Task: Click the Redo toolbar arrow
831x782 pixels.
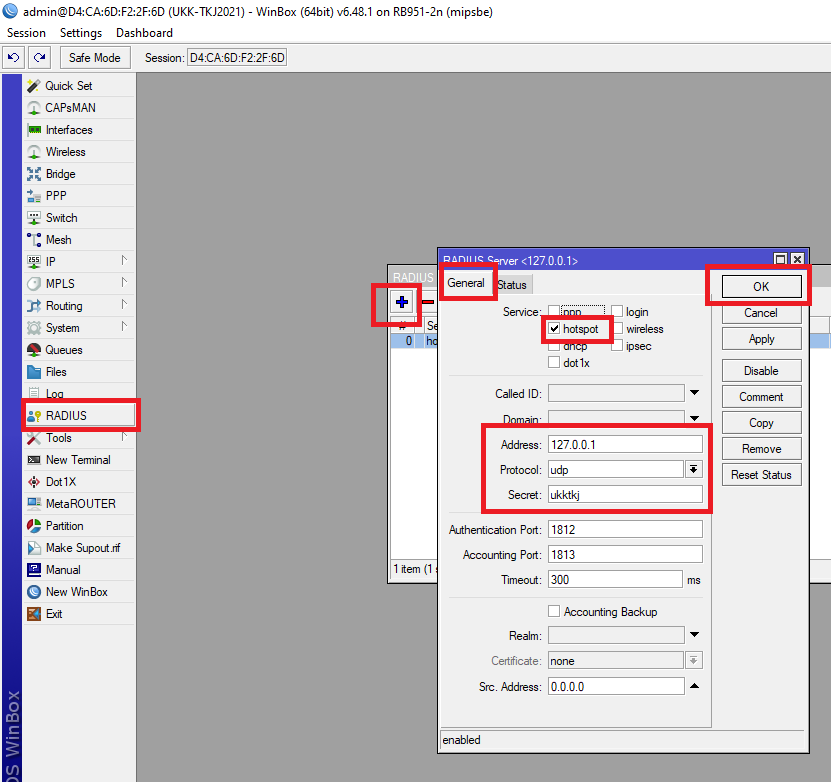Action: [x=40, y=57]
